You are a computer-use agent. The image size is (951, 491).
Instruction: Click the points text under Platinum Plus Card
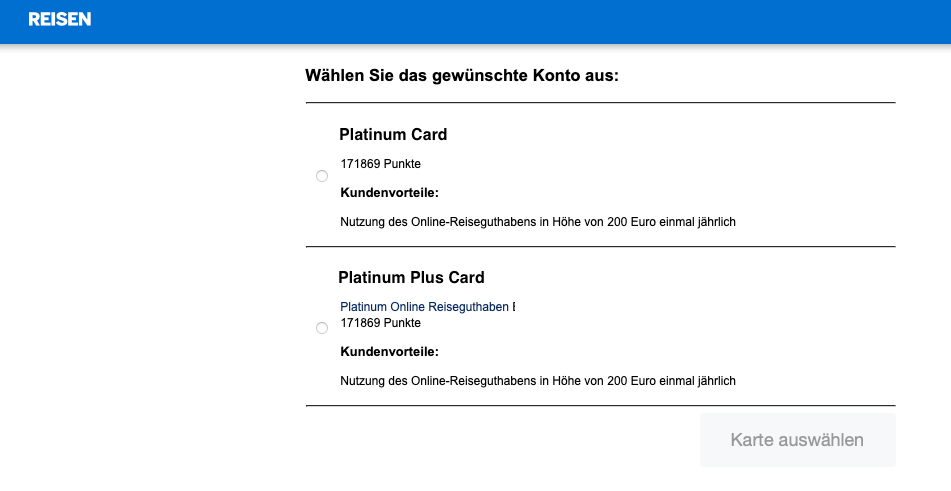point(380,323)
